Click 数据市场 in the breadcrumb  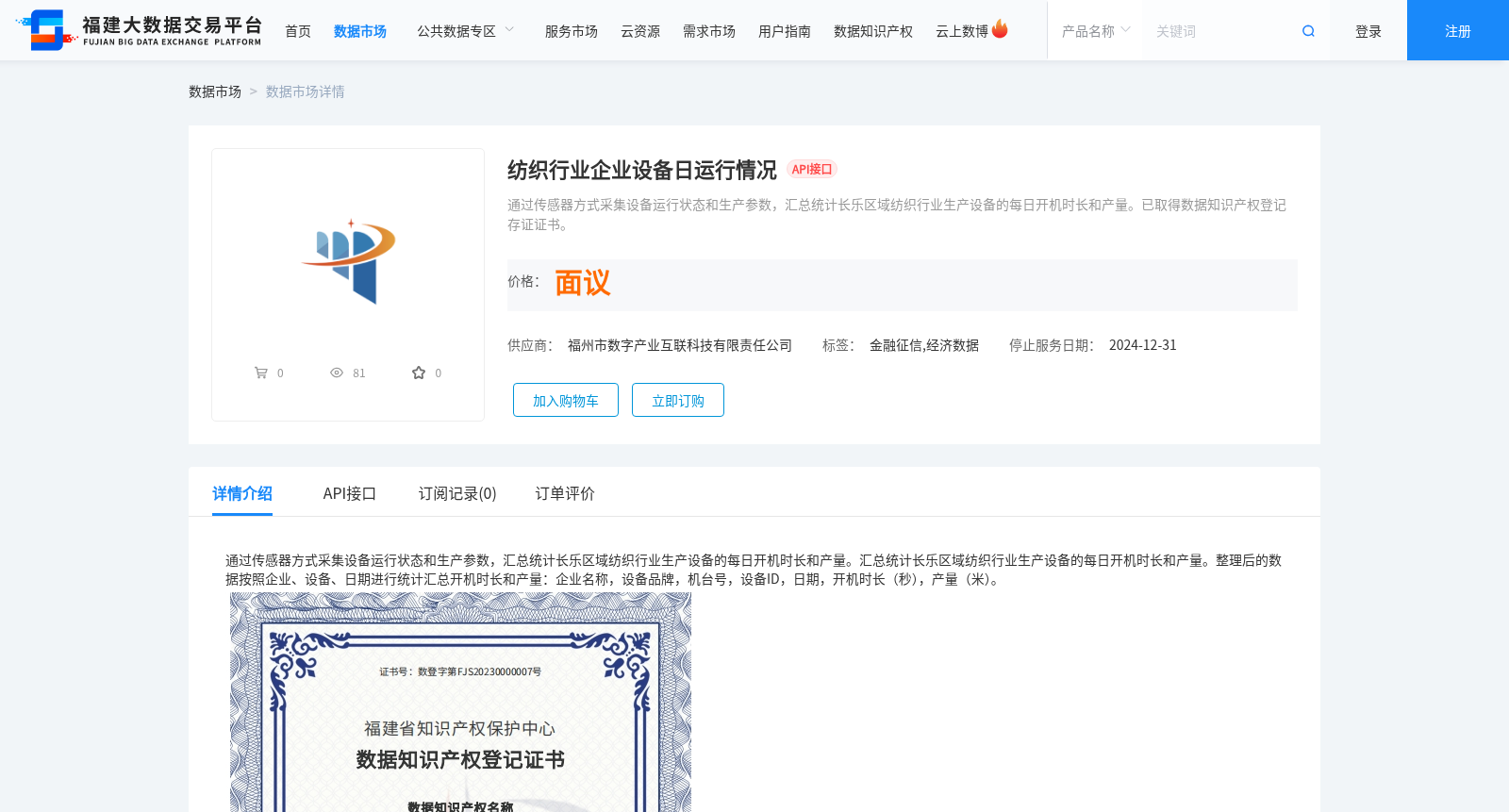(215, 91)
